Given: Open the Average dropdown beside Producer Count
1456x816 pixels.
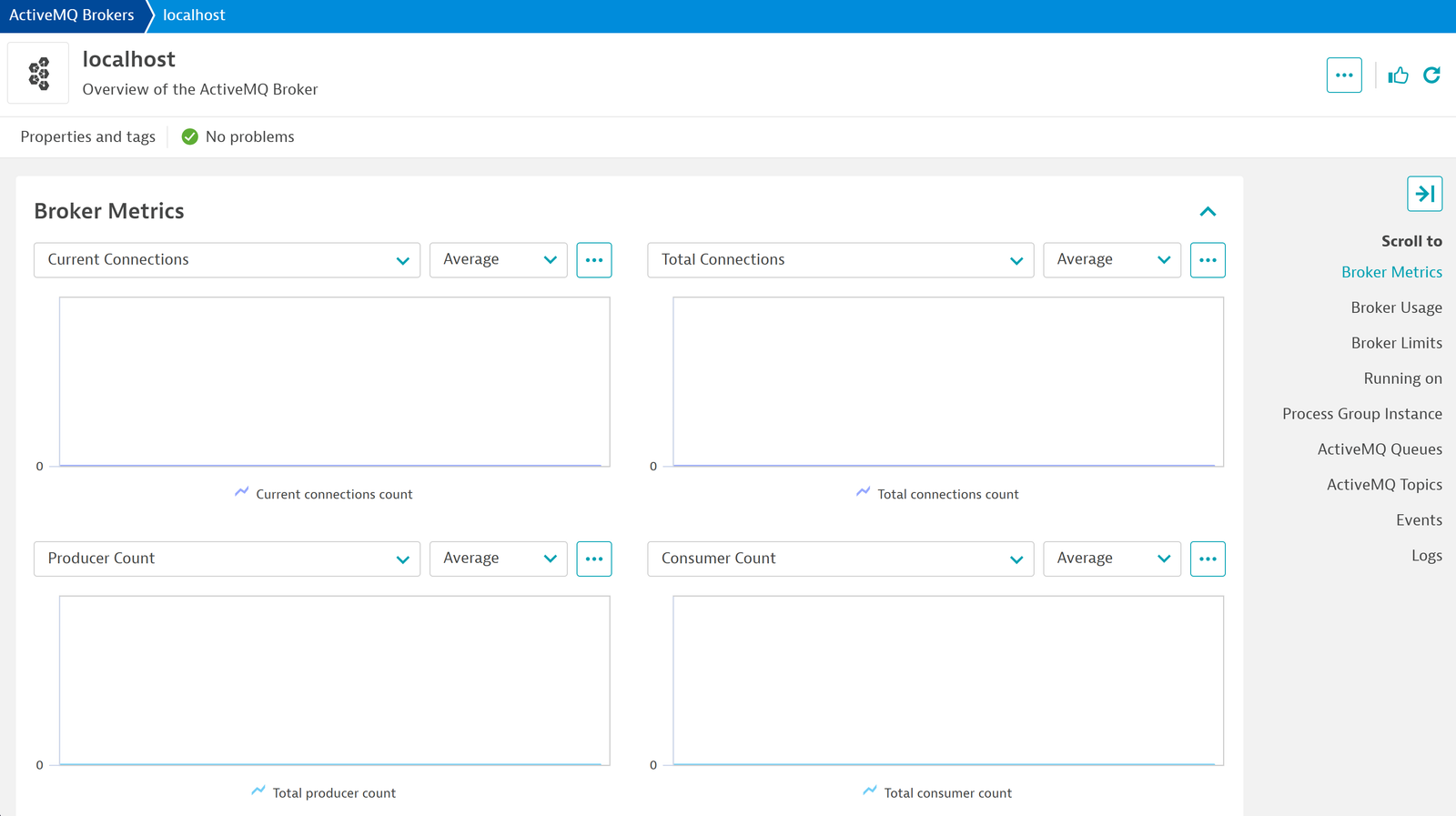Looking at the screenshot, I should [498, 559].
